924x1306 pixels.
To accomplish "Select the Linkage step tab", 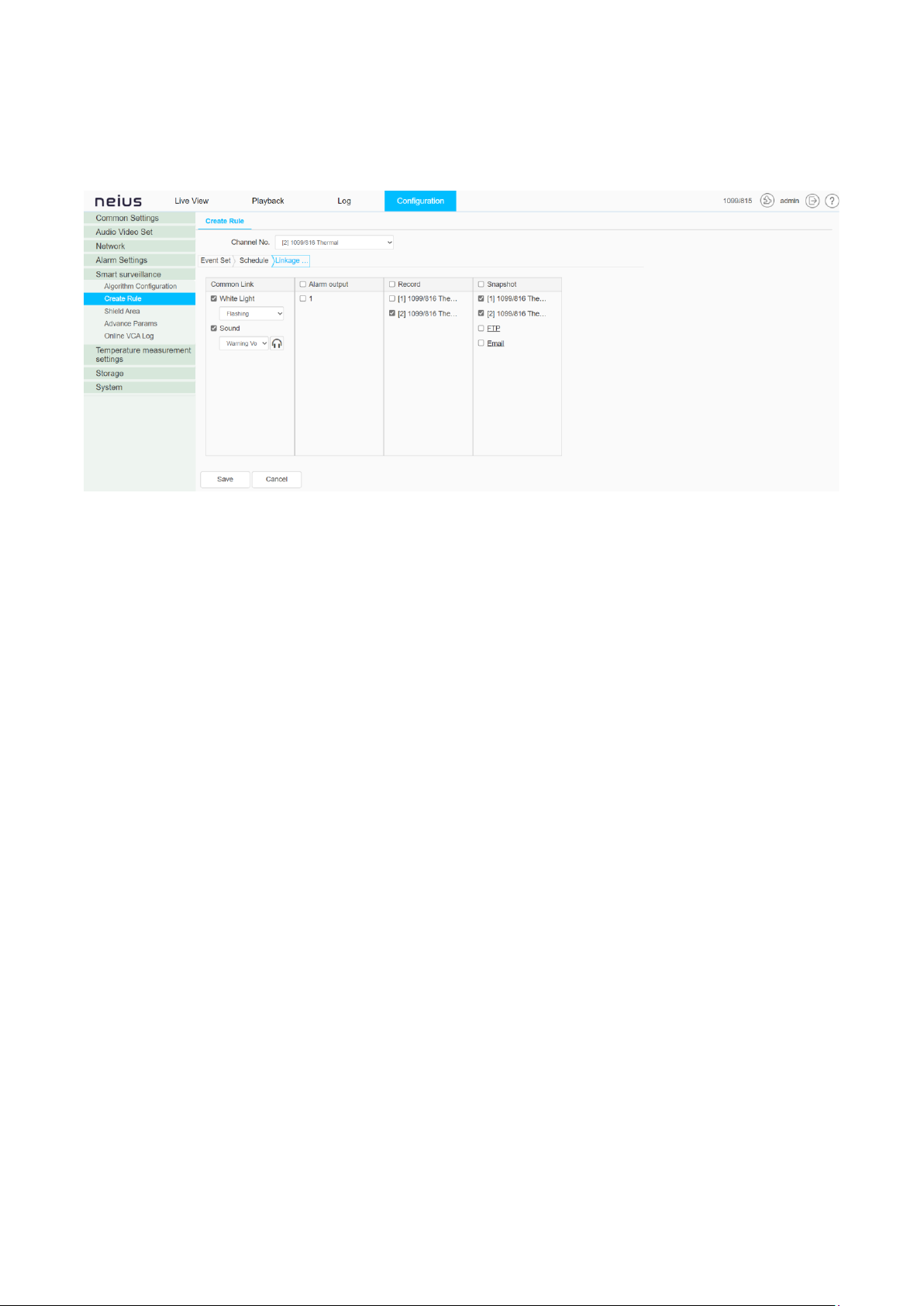I will (291, 260).
